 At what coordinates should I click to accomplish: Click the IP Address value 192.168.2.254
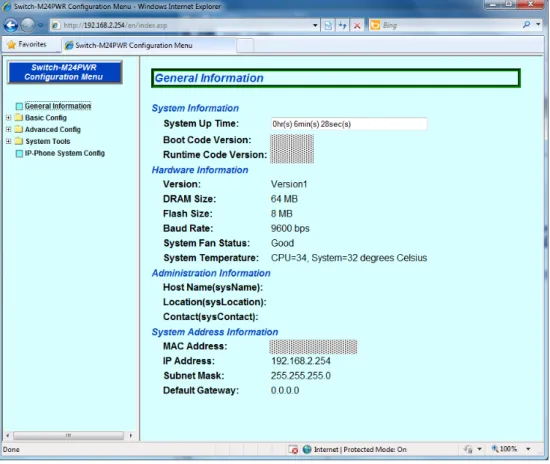(x=301, y=361)
